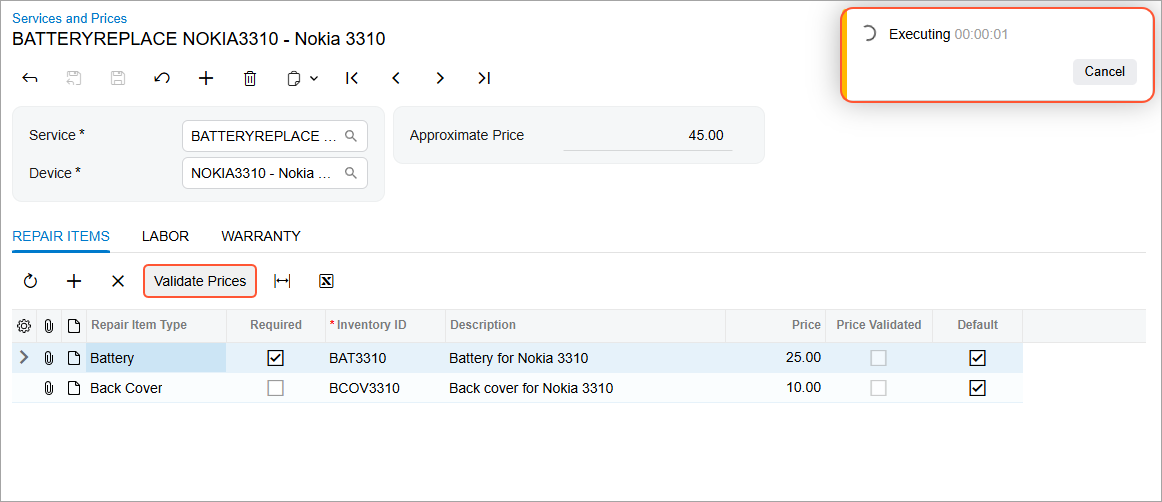
Task: Click the Validate Prices button
Action: pyautogui.click(x=200, y=281)
